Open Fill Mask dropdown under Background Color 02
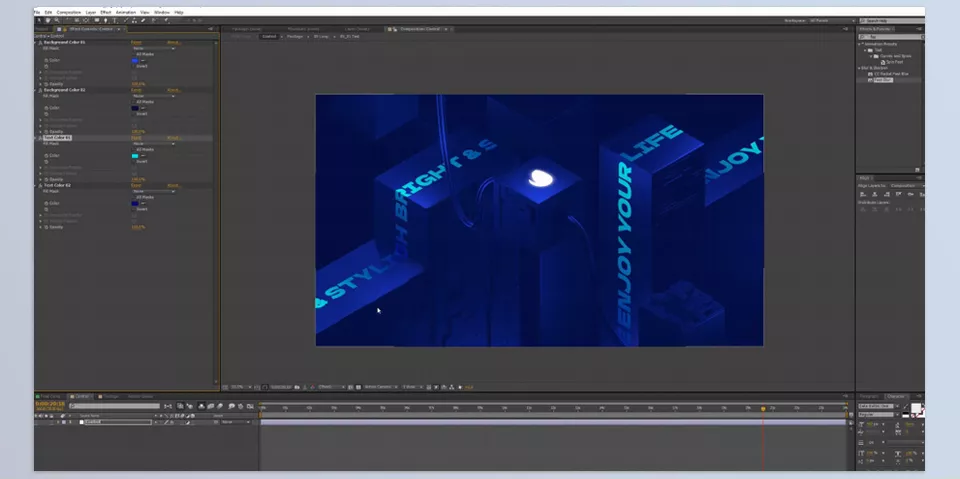Image resolution: width=960 pixels, height=479 pixels. pyautogui.click(x=153, y=96)
